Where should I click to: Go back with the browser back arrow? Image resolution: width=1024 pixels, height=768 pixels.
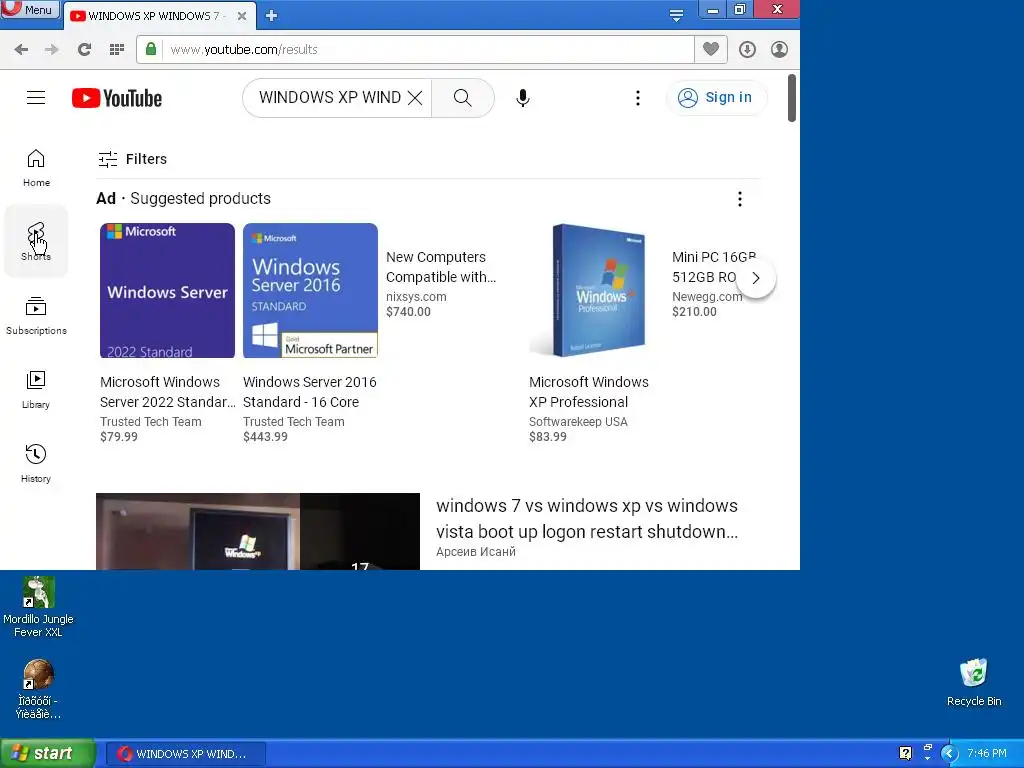tap(21, 50)
